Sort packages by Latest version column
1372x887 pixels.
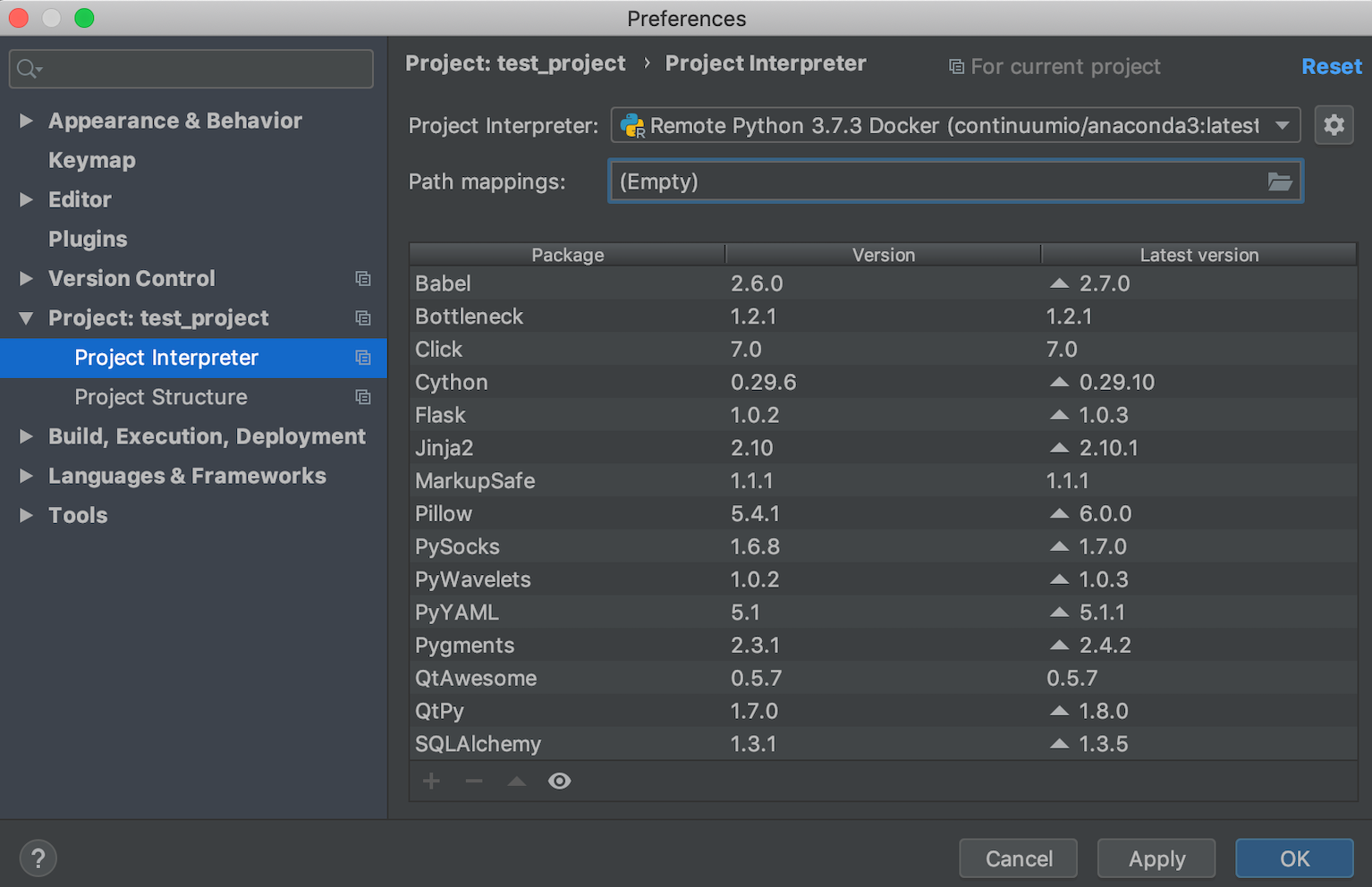point(1198,255)
